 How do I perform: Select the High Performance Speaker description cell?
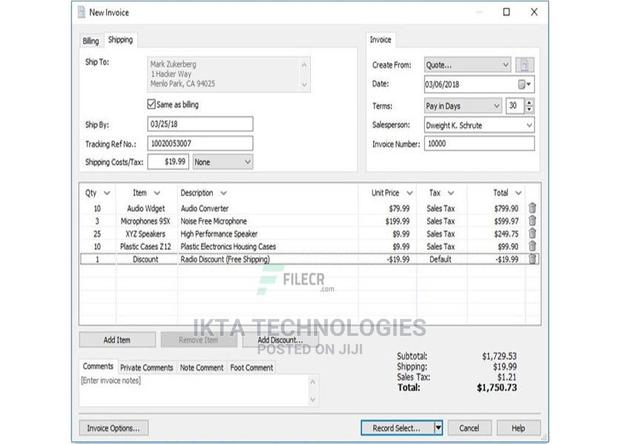pos(268,234)
